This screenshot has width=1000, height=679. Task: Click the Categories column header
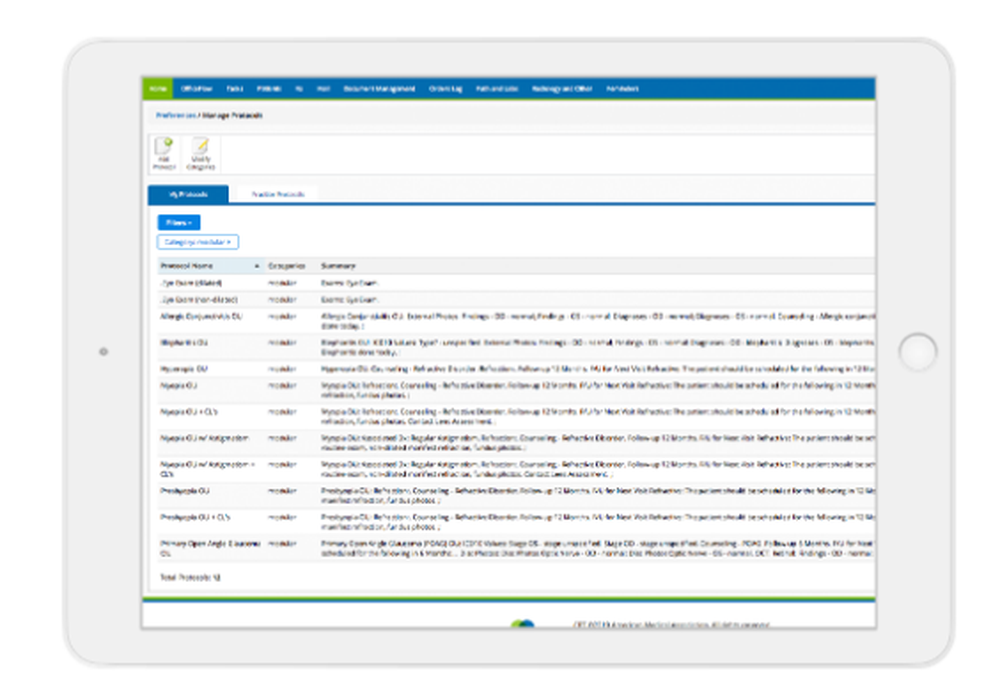(287, 266)
